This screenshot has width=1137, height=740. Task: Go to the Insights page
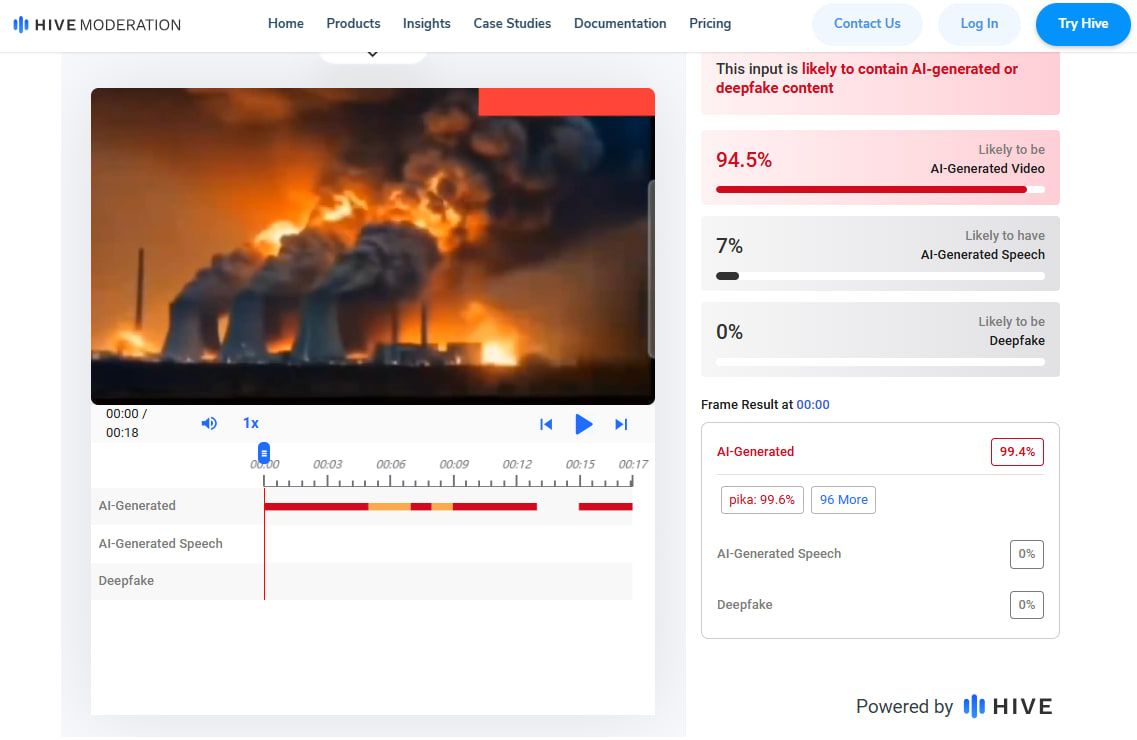pos(426,23)
